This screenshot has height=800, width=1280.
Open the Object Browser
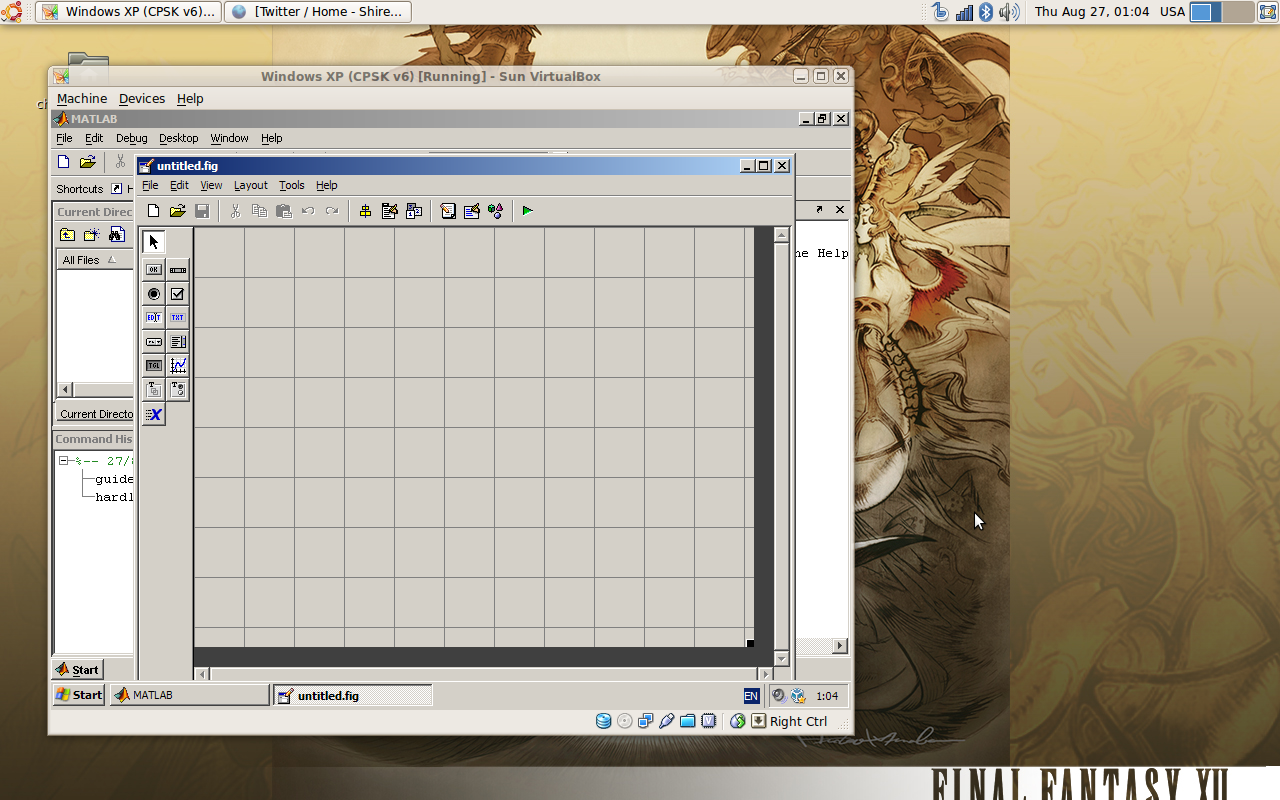[x=496, y=211]
